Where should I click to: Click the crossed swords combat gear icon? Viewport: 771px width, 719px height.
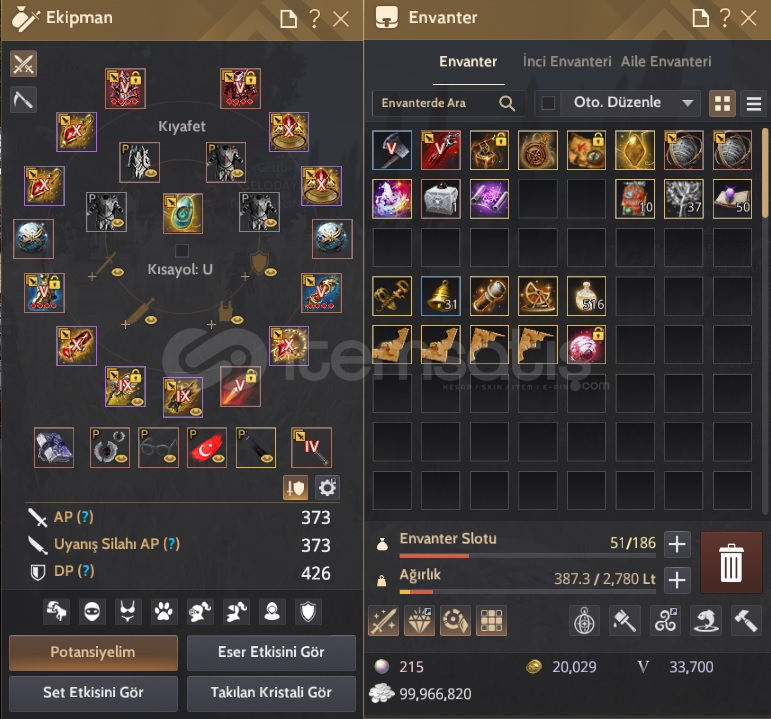click(x=24, y=64)
